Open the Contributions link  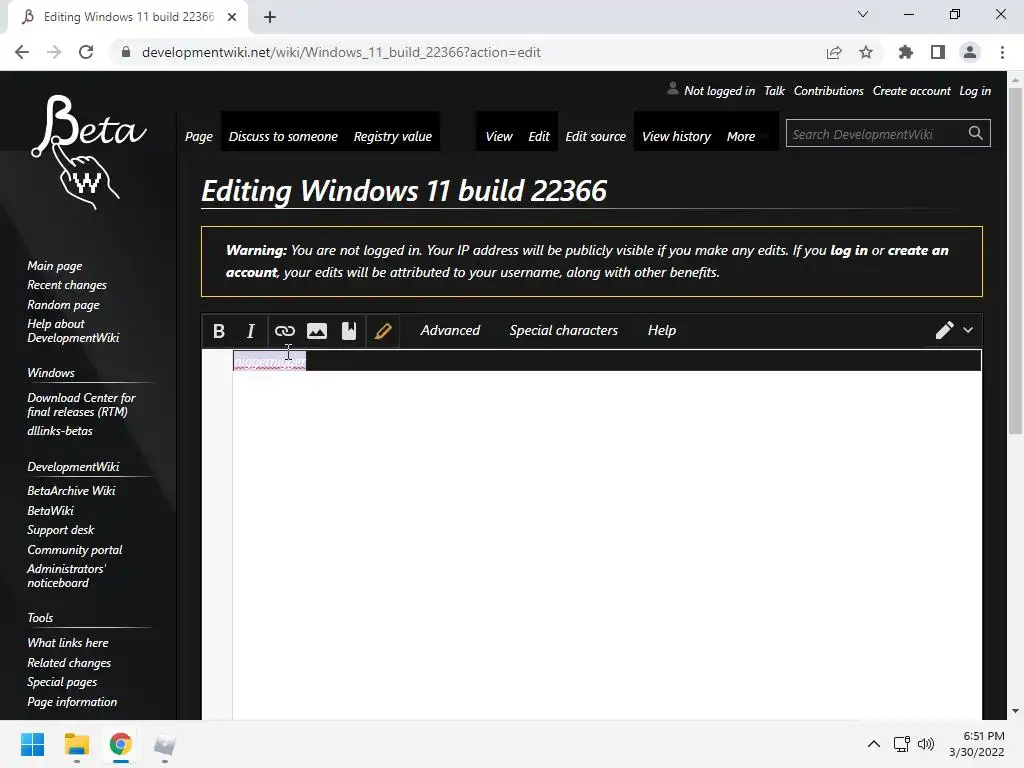[828, 91]
